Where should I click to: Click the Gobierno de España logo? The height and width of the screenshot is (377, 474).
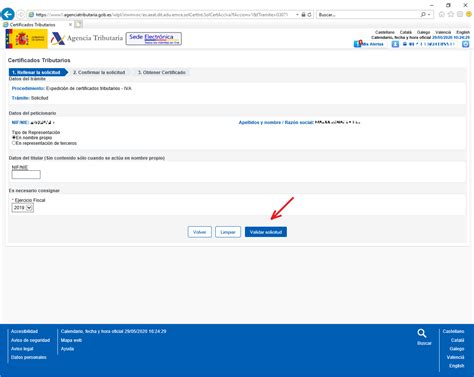(26, 39)
